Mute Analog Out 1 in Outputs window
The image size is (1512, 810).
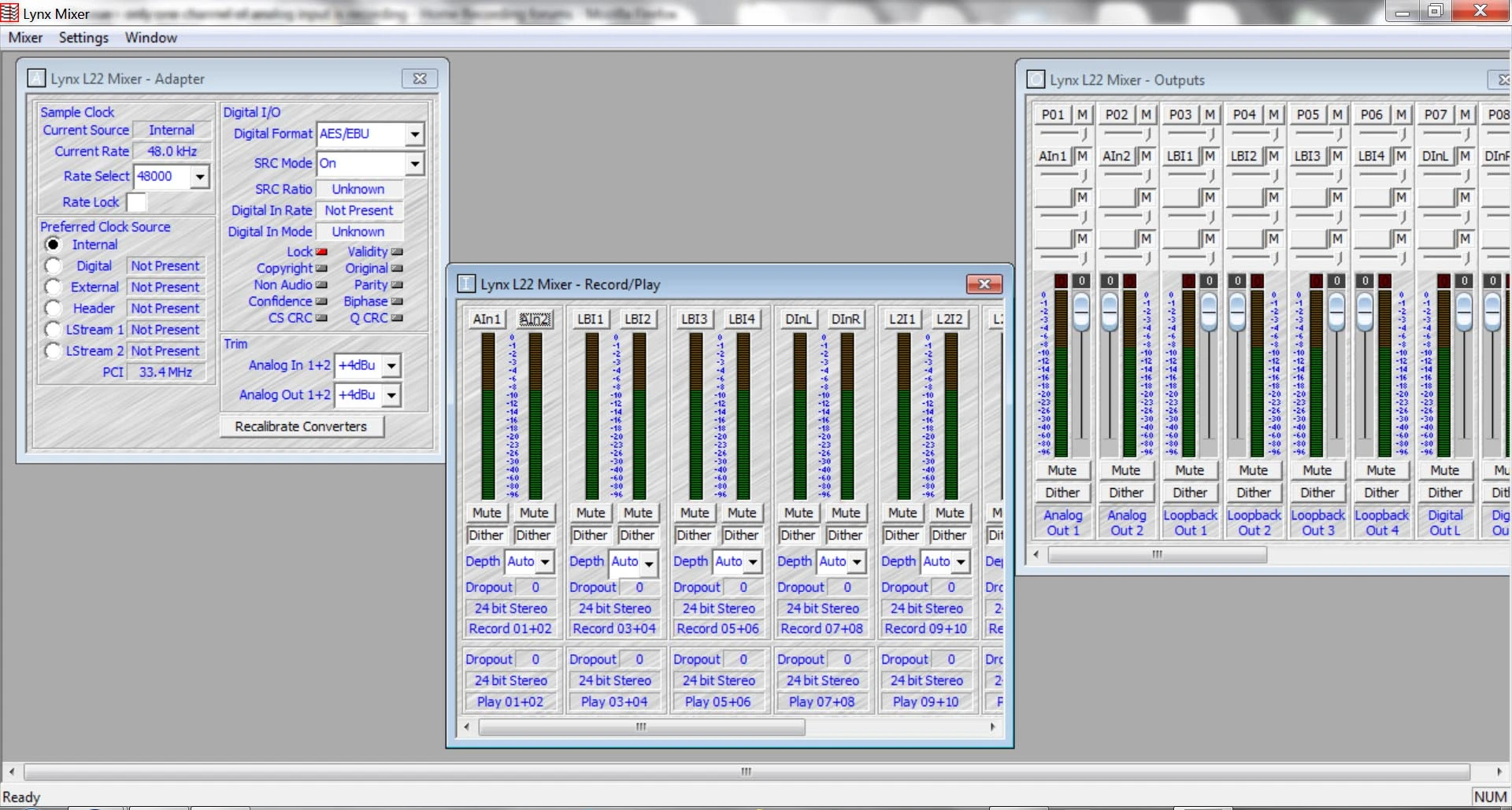(1062, 470)
